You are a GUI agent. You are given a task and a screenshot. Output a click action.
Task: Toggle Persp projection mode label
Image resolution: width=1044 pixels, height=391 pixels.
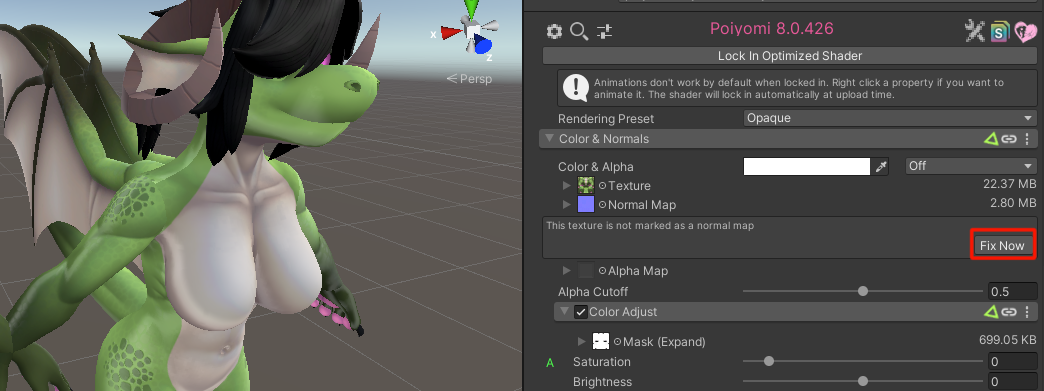click(x=469, y=79)
